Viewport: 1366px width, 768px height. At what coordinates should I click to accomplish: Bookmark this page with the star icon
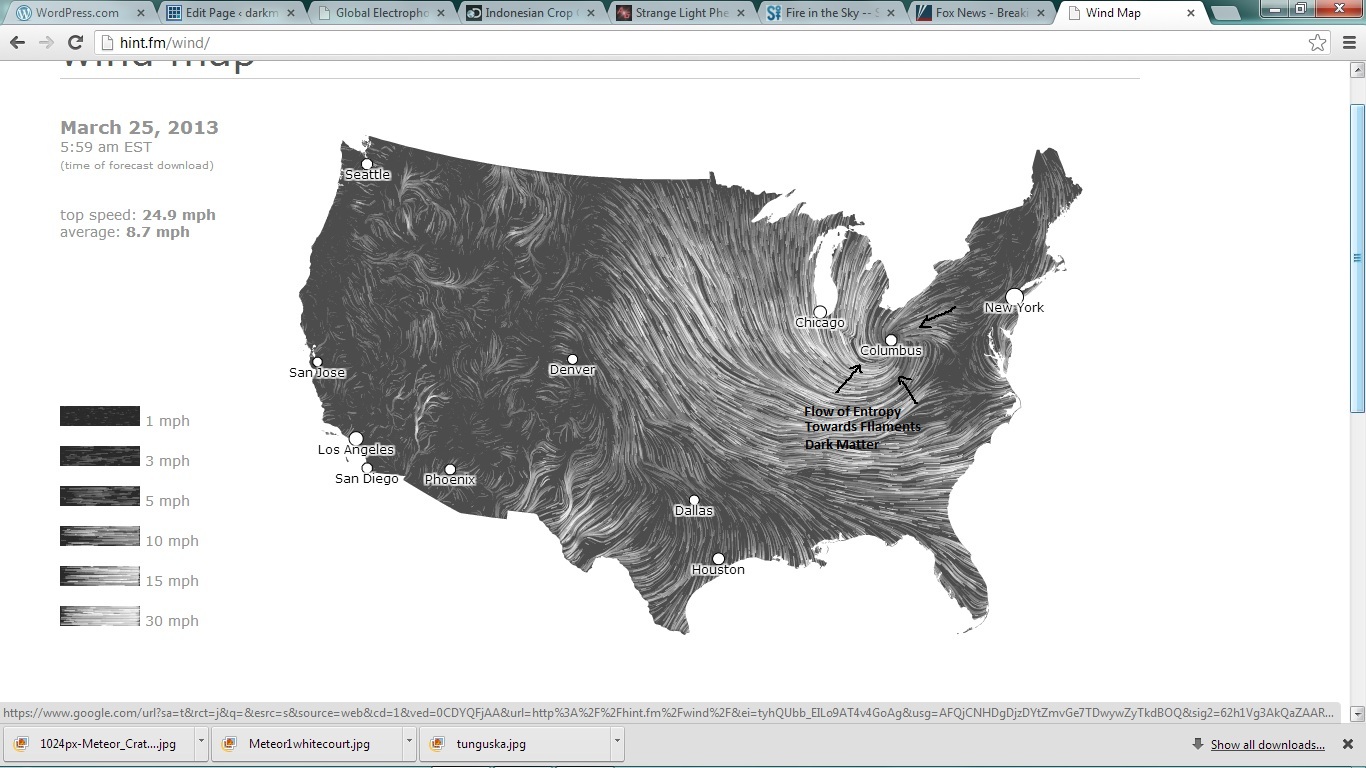pyautogui.click(x=1317, y=43)
